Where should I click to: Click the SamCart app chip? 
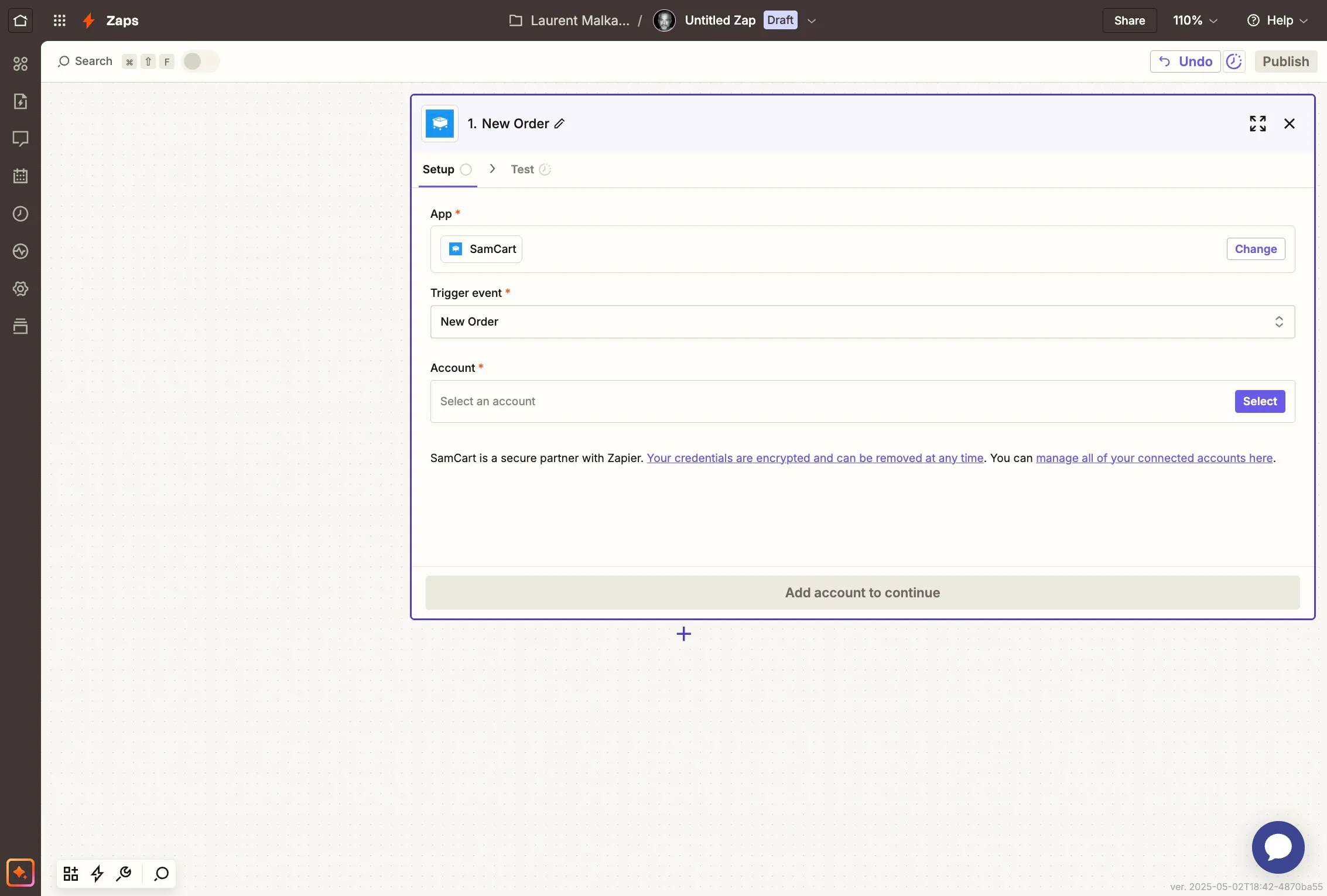pyautogui.click(x=481, y=249)
